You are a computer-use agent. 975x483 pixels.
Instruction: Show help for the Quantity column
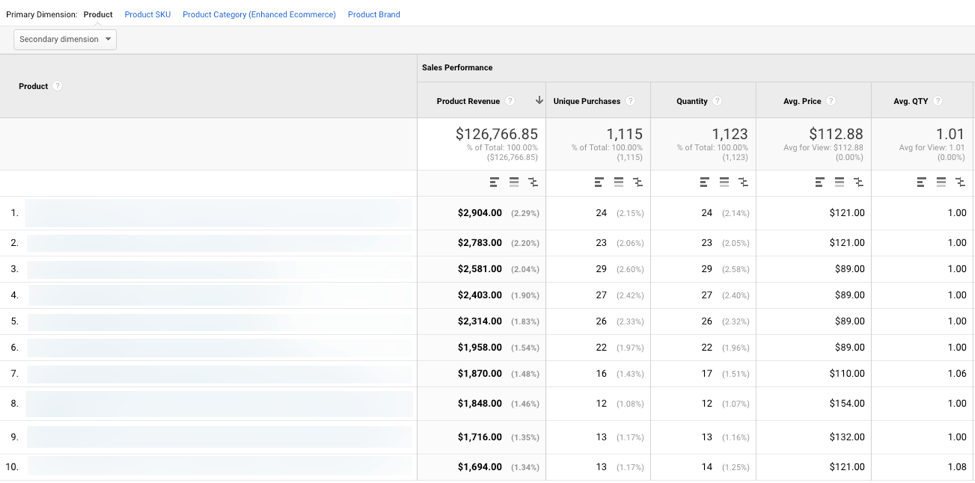[717, 101]
